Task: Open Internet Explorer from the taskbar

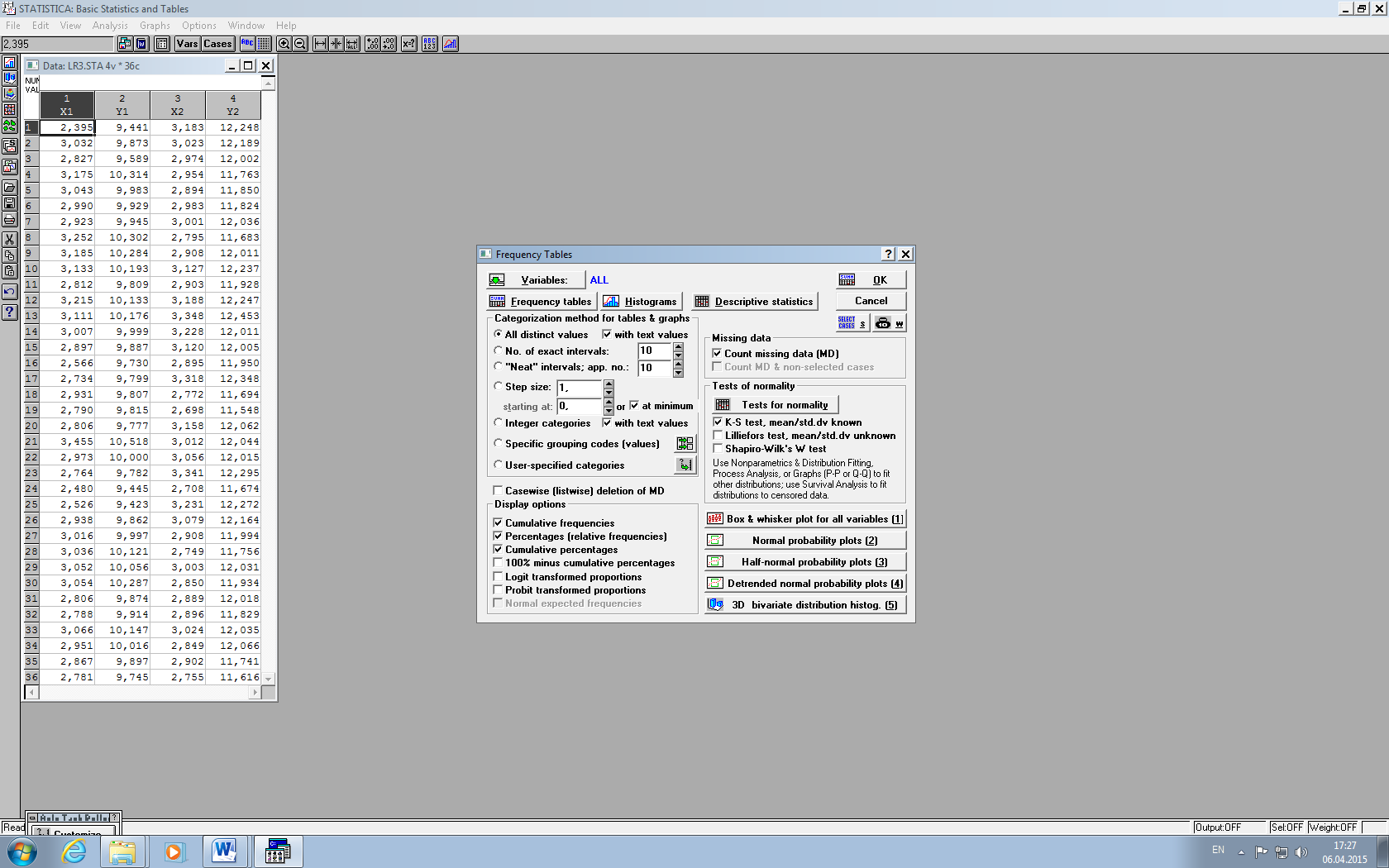Action: 73,851
